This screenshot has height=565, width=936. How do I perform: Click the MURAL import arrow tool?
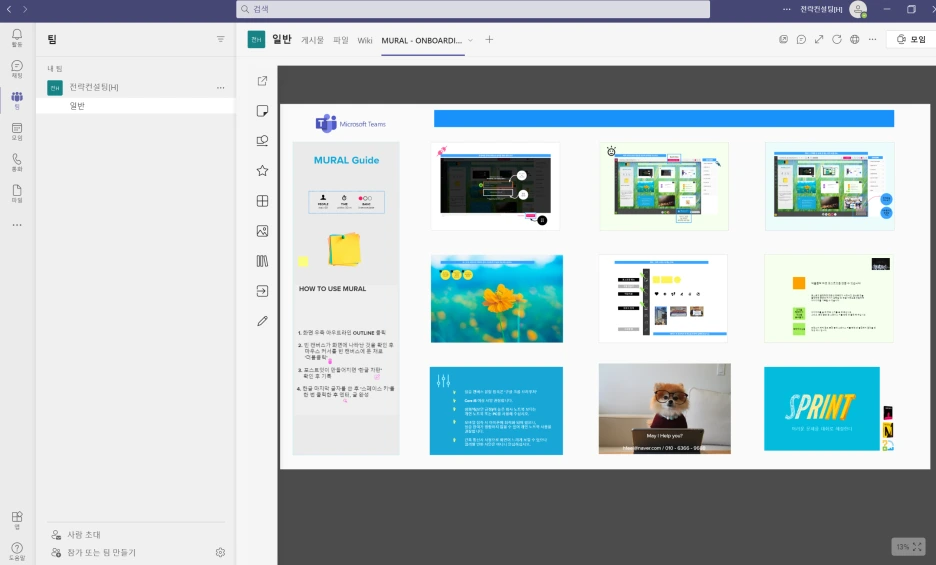pyautogui.click(x=262, y=291)
